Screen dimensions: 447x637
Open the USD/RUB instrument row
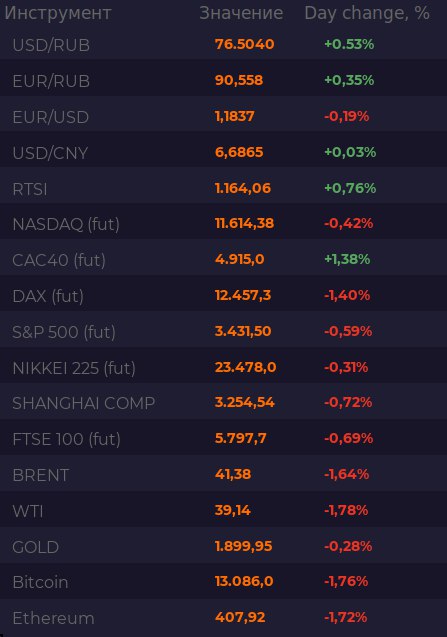point(224,44)
